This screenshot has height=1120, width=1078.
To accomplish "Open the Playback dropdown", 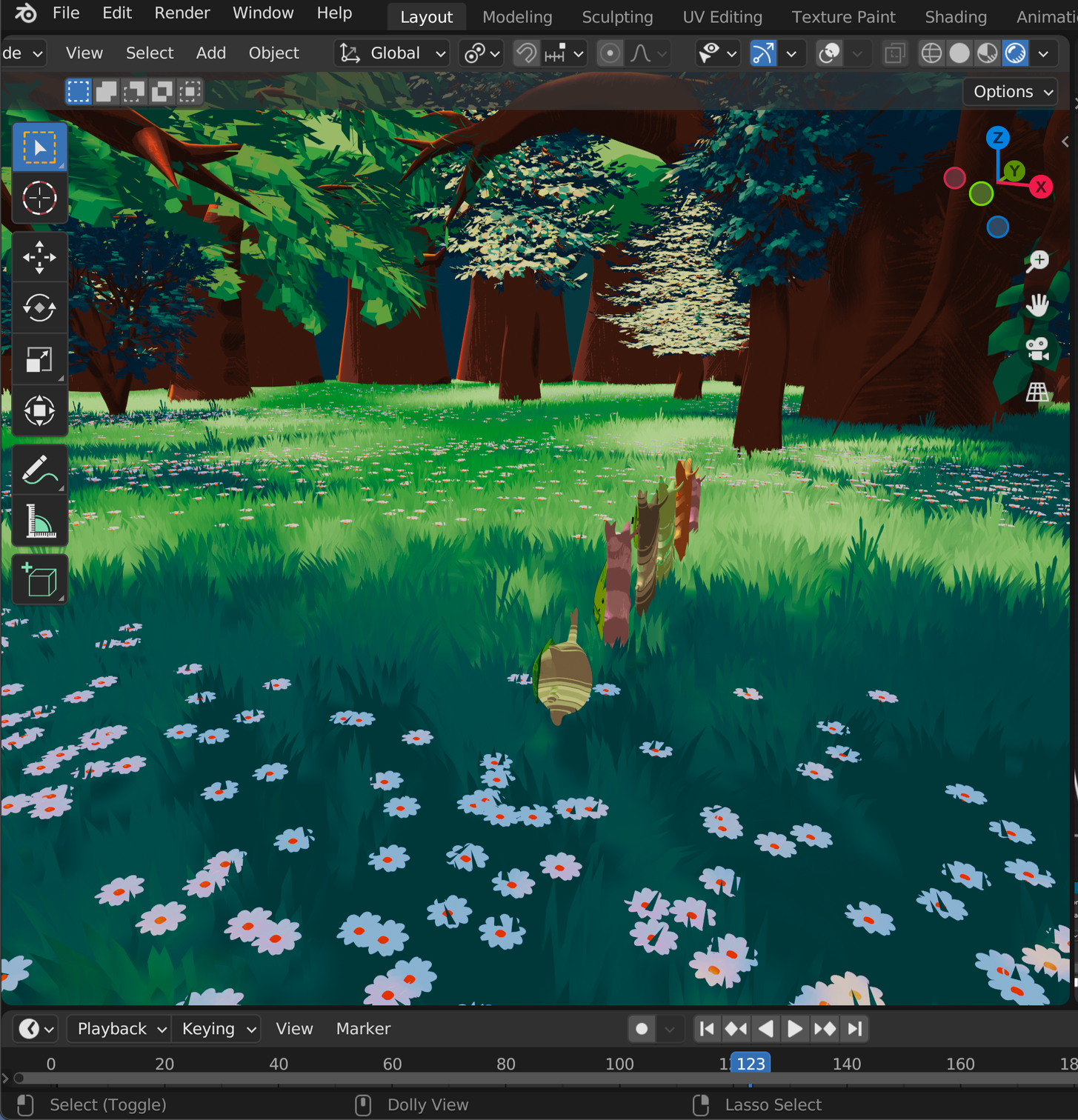I will pyautogui.click(x=119, y=1029).
